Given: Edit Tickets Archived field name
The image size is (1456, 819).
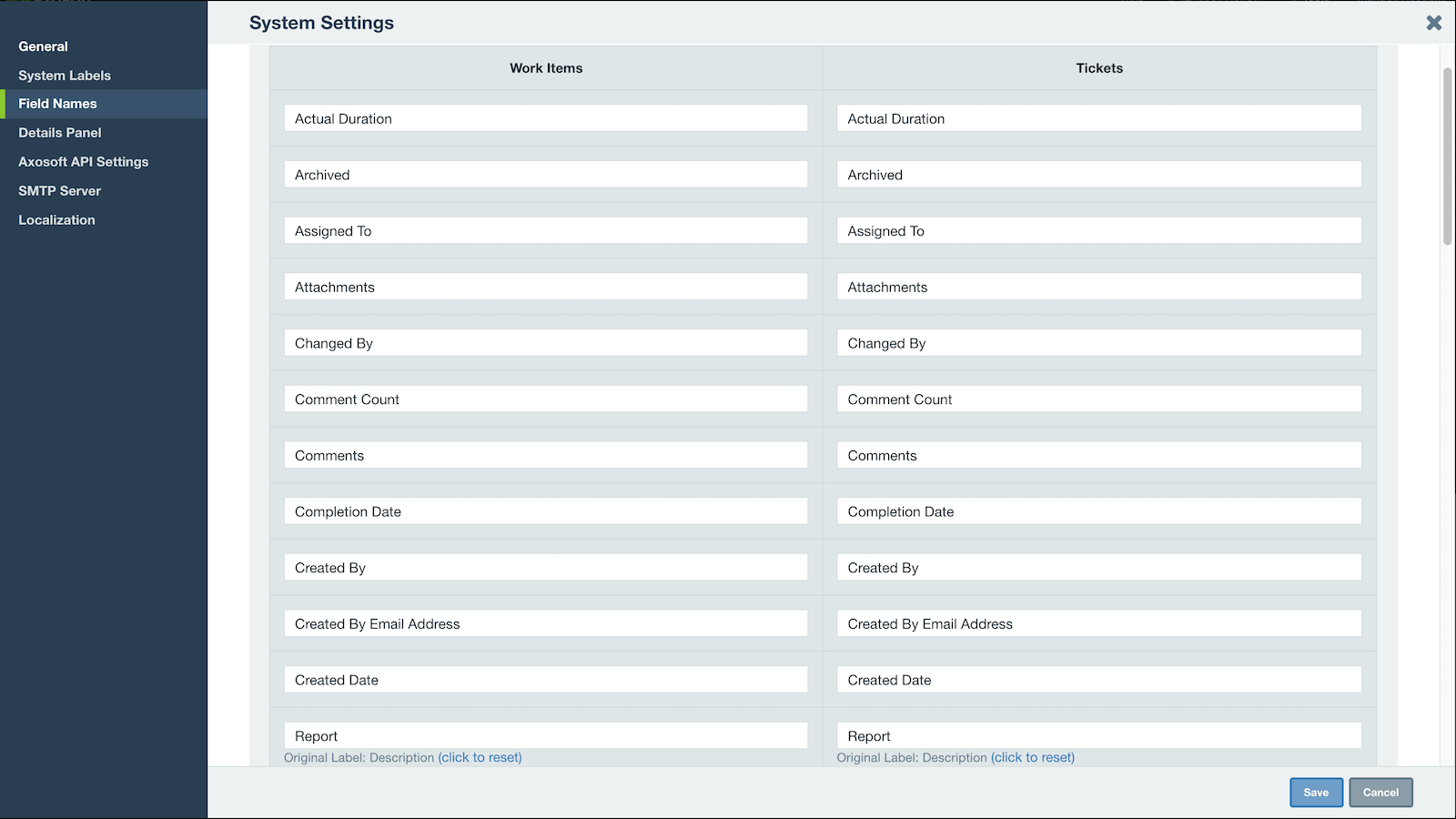Looking at the screenshot, I should (x=1098, y=175).
